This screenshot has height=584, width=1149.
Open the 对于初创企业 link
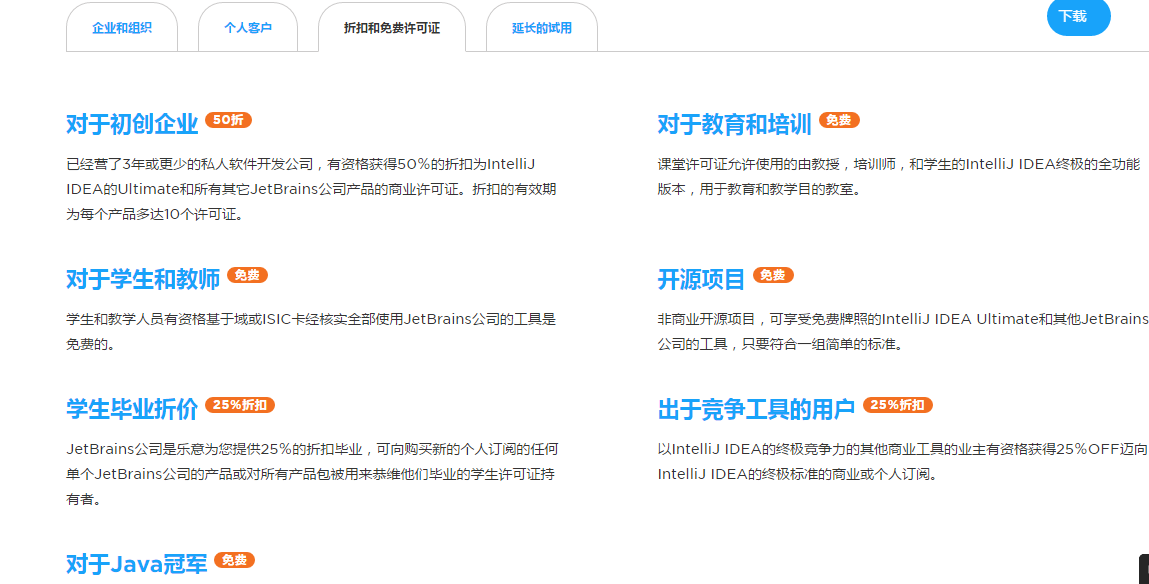(x=130, y=122)
